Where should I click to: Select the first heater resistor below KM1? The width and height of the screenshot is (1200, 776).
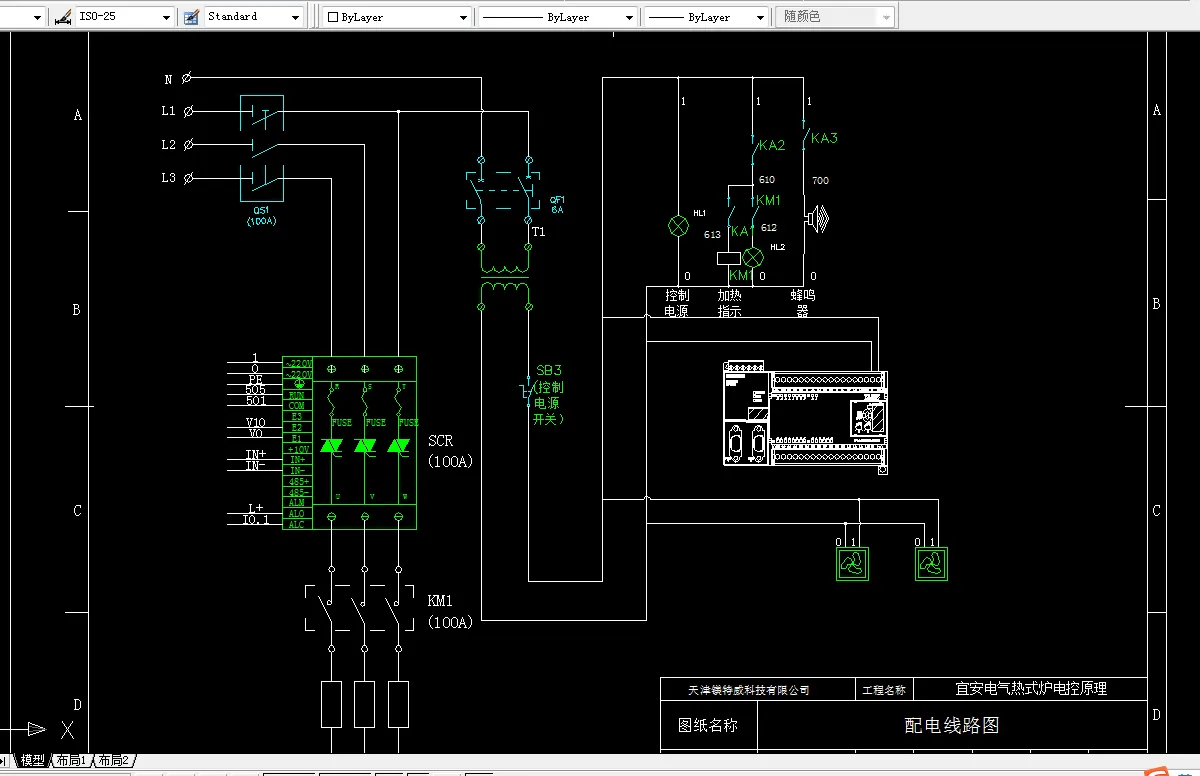[331, 704]
